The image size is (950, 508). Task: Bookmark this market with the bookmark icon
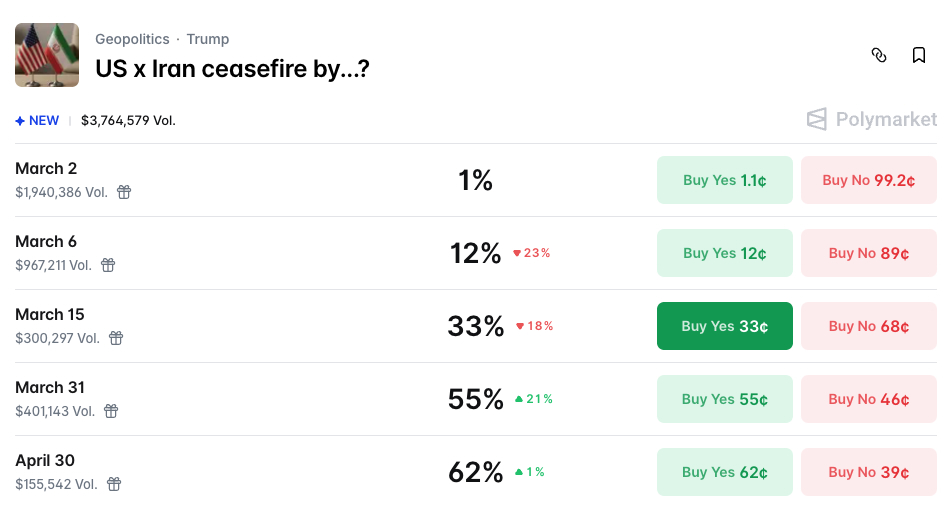coord(919,55)
